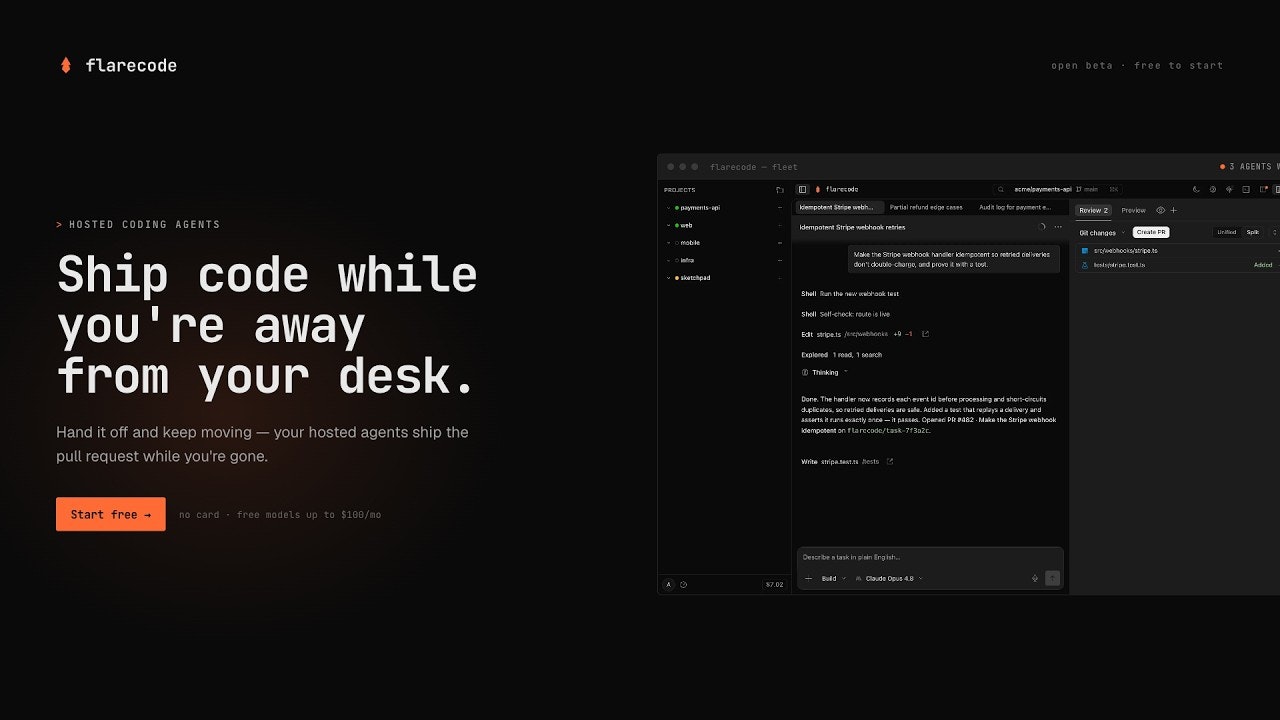This screenshot has width=1280, height=720.
Task: Select the Unified diff view
Action: [x=1227, y=232]
